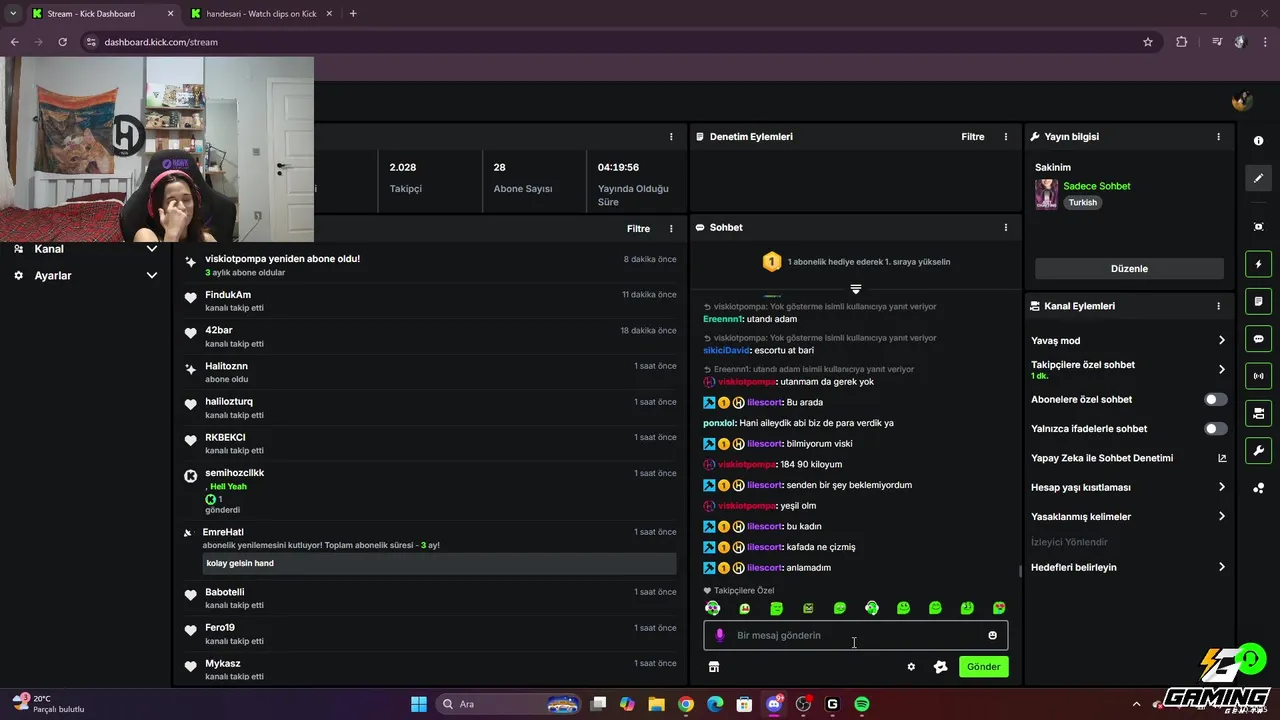
Task: Toggle Yalnızca ifadelerle sohbet switch
Action: coord(1215,429)
